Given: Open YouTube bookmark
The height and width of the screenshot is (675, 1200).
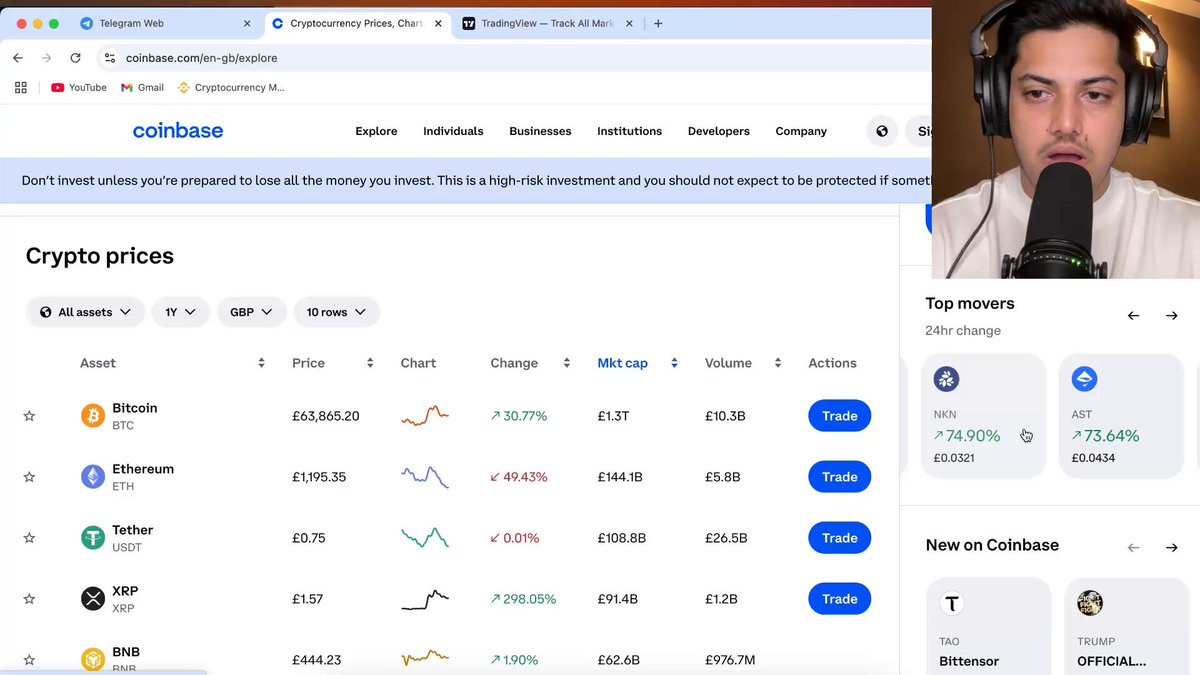Looking at the screenshot, I should pyautogui.click(x=79, y=87).
